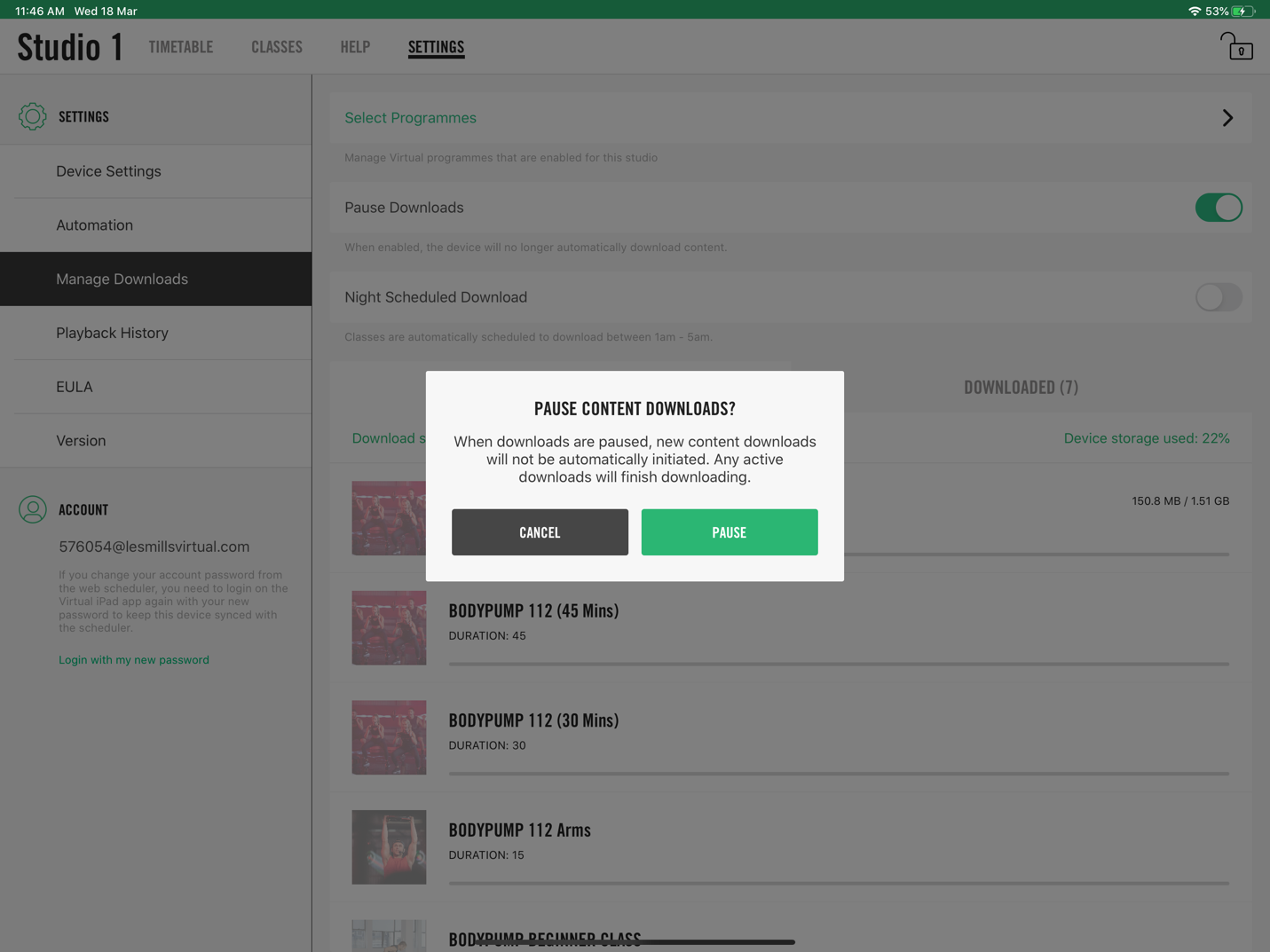Click the BODYPUMP 112 (30 Mins) title

[x=533, y=720]
